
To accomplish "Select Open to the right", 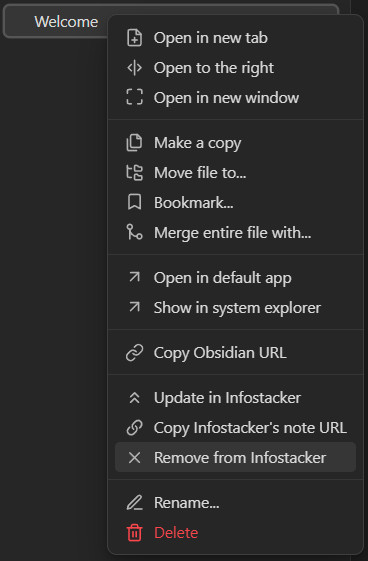I will (x=235, y=68).
